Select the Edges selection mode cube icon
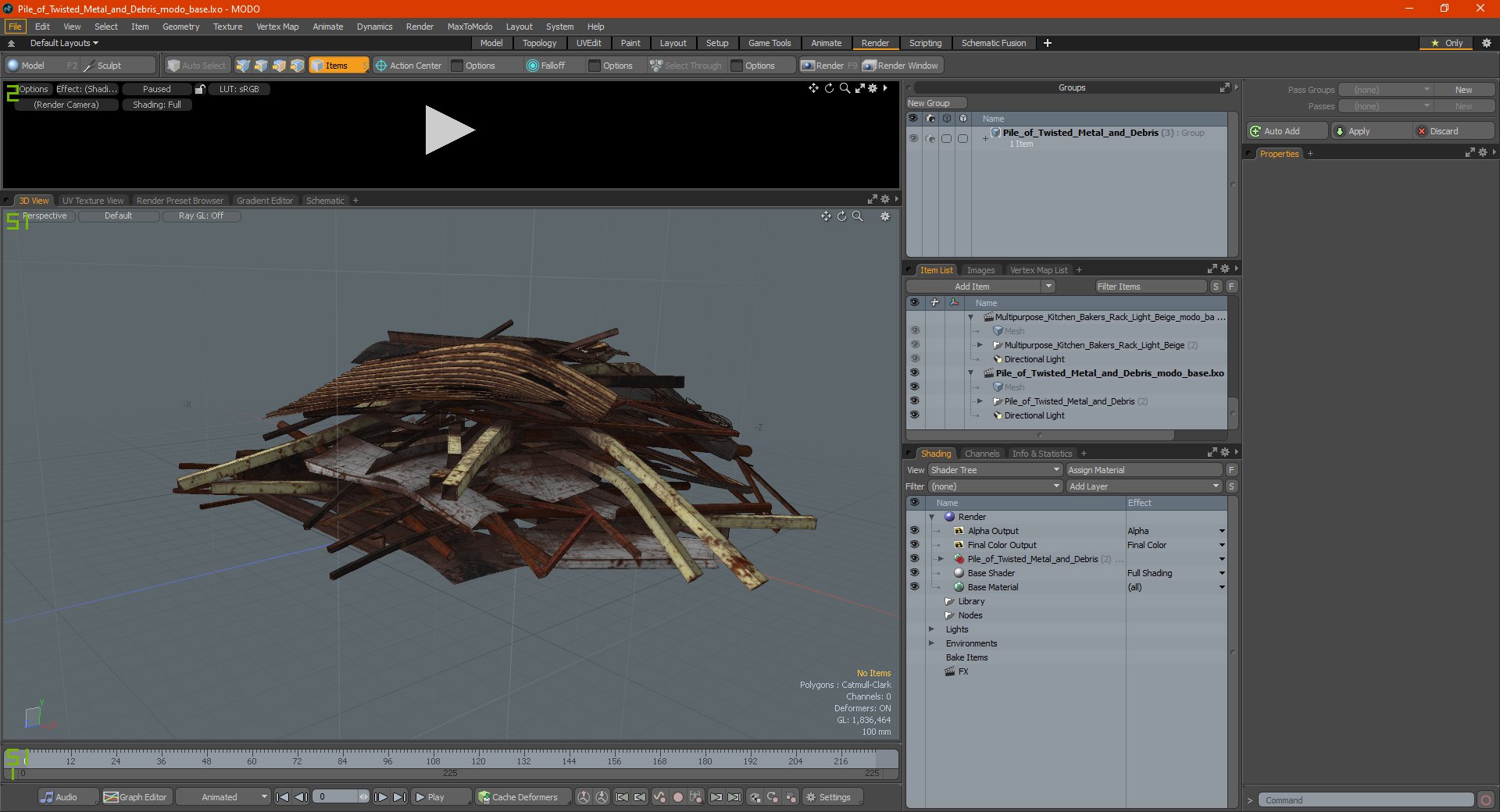This screenshot has width=1500, height=812. point(261,66)
